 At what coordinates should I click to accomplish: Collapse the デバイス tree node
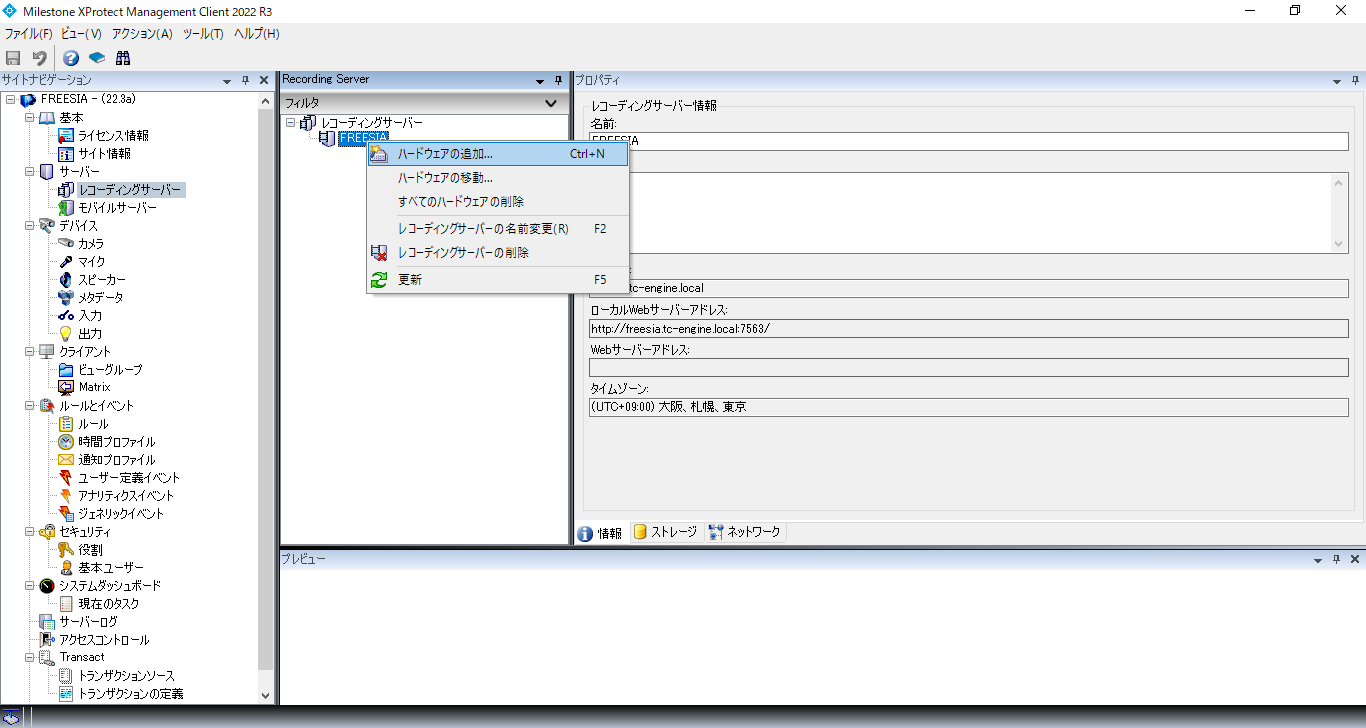(30, 226)
